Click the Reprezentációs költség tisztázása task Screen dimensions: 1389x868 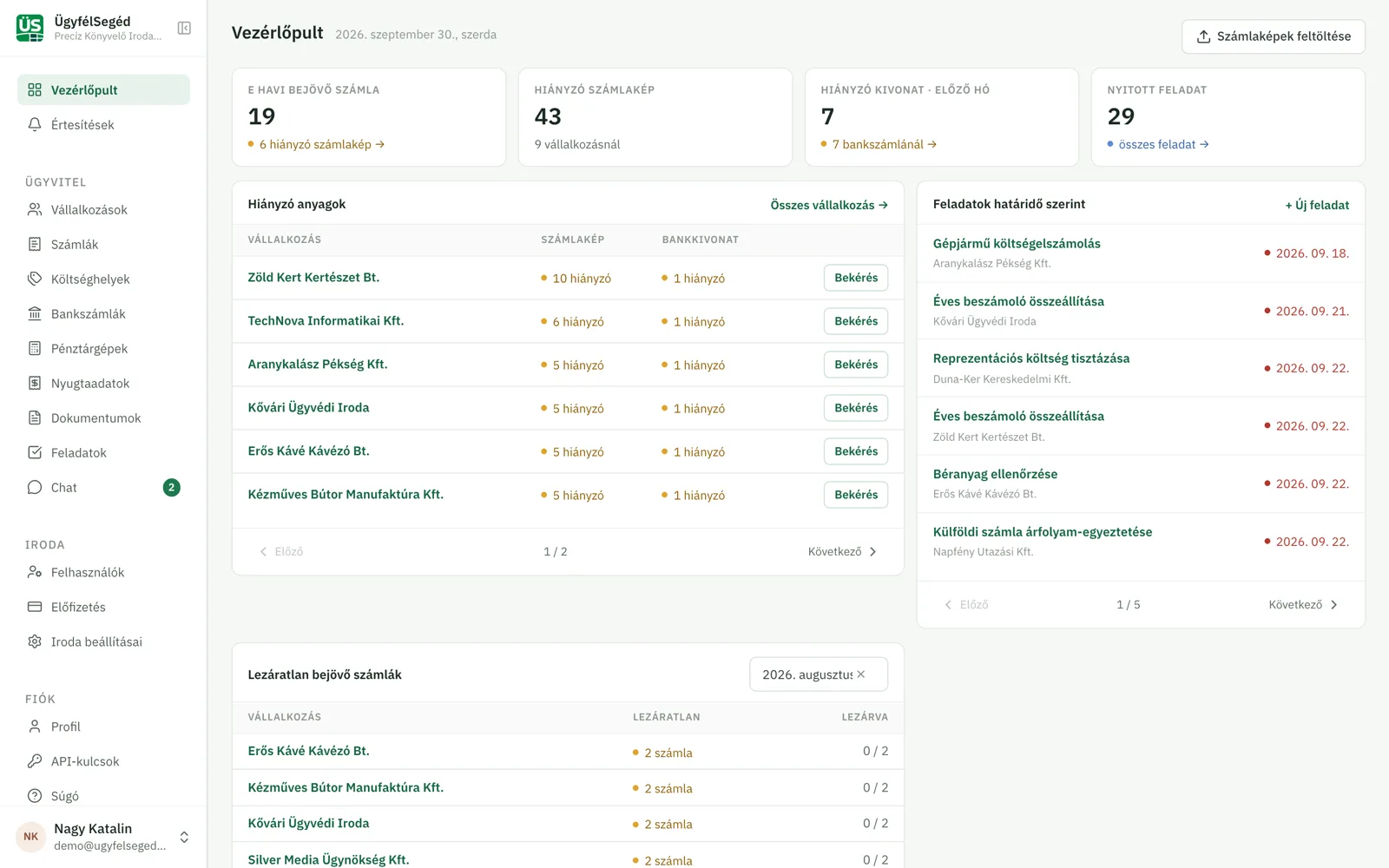1031,358
